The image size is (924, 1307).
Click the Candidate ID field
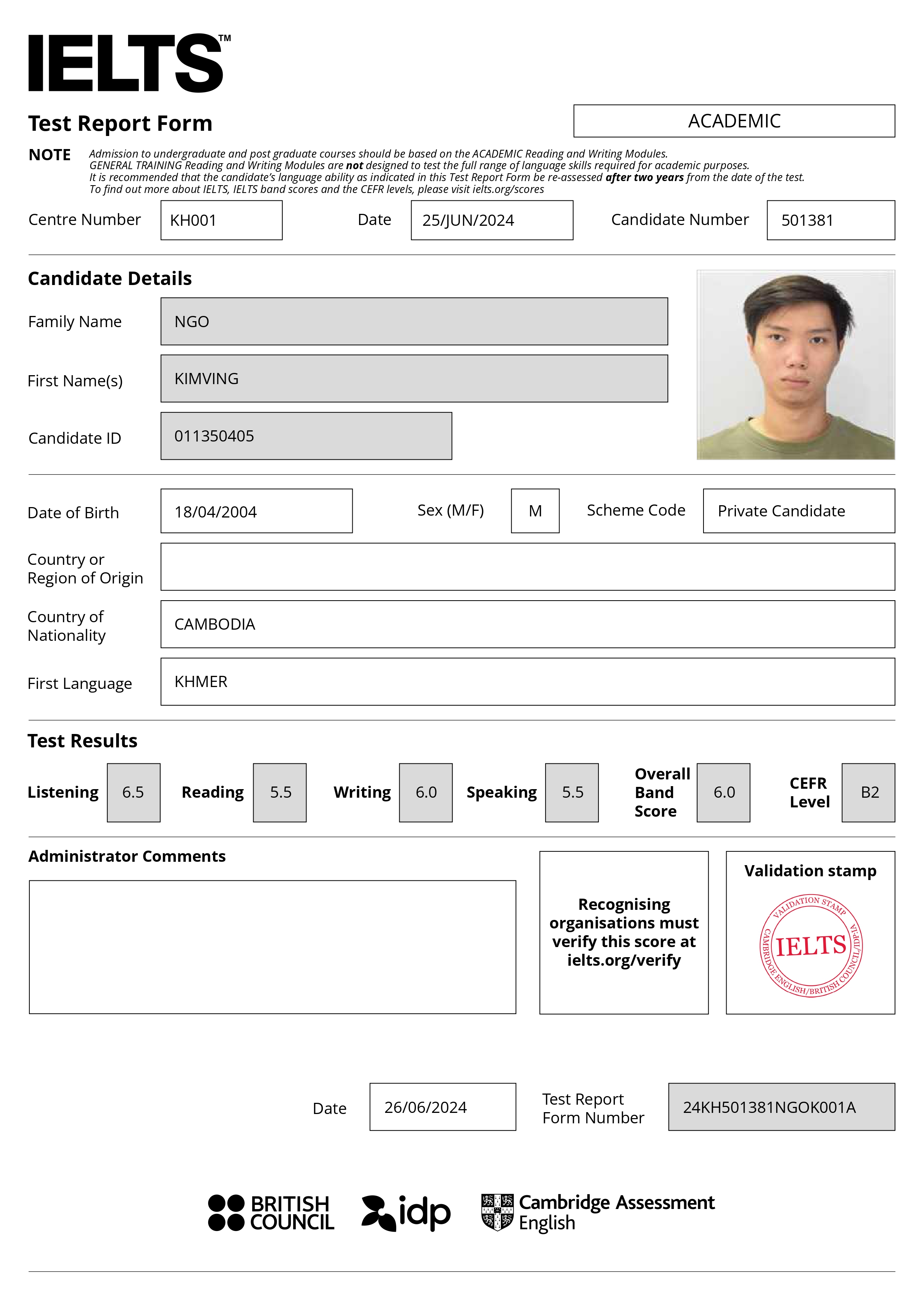click(x=306, y=436)
